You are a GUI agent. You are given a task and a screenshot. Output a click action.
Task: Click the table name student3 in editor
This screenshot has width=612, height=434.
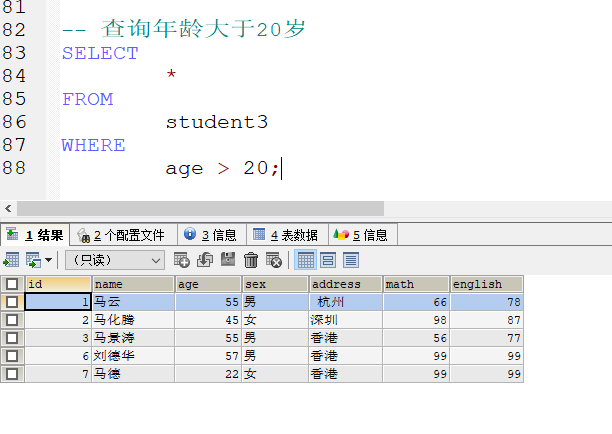coord(217,122)
